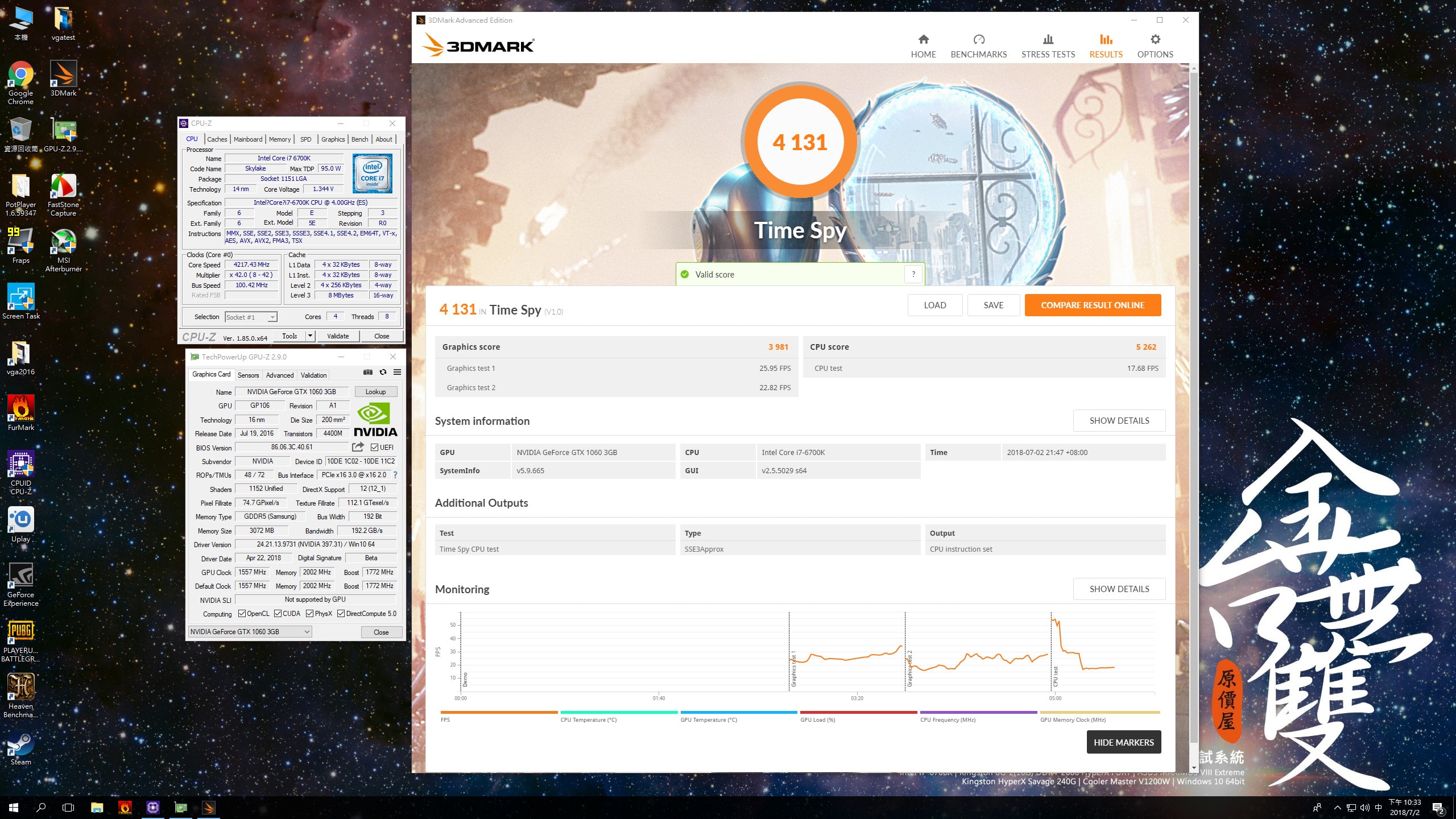Open the GeForce Experience desktop icon
1456x819 pixels.
(21, 585)
